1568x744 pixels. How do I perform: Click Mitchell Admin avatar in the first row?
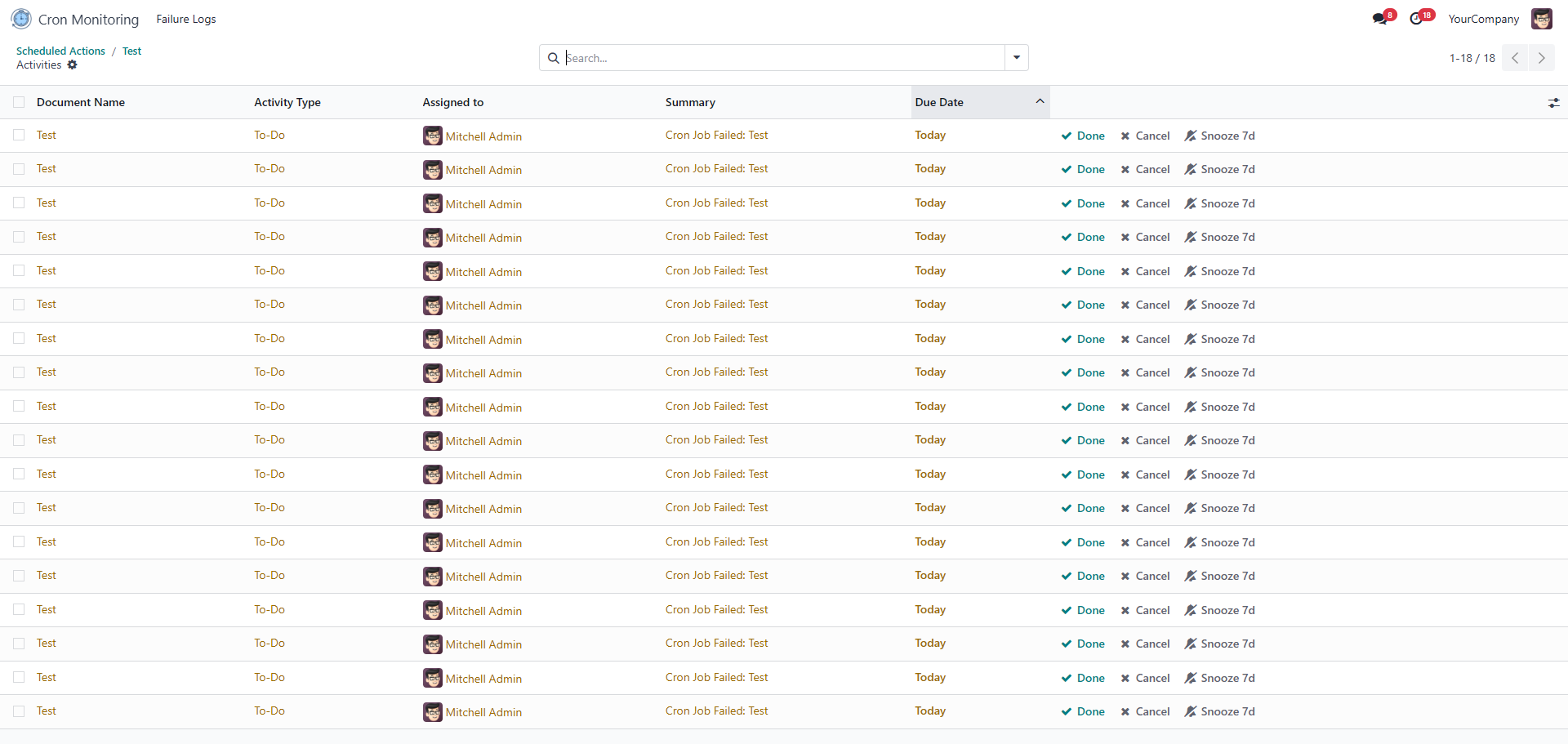point(433,136)
